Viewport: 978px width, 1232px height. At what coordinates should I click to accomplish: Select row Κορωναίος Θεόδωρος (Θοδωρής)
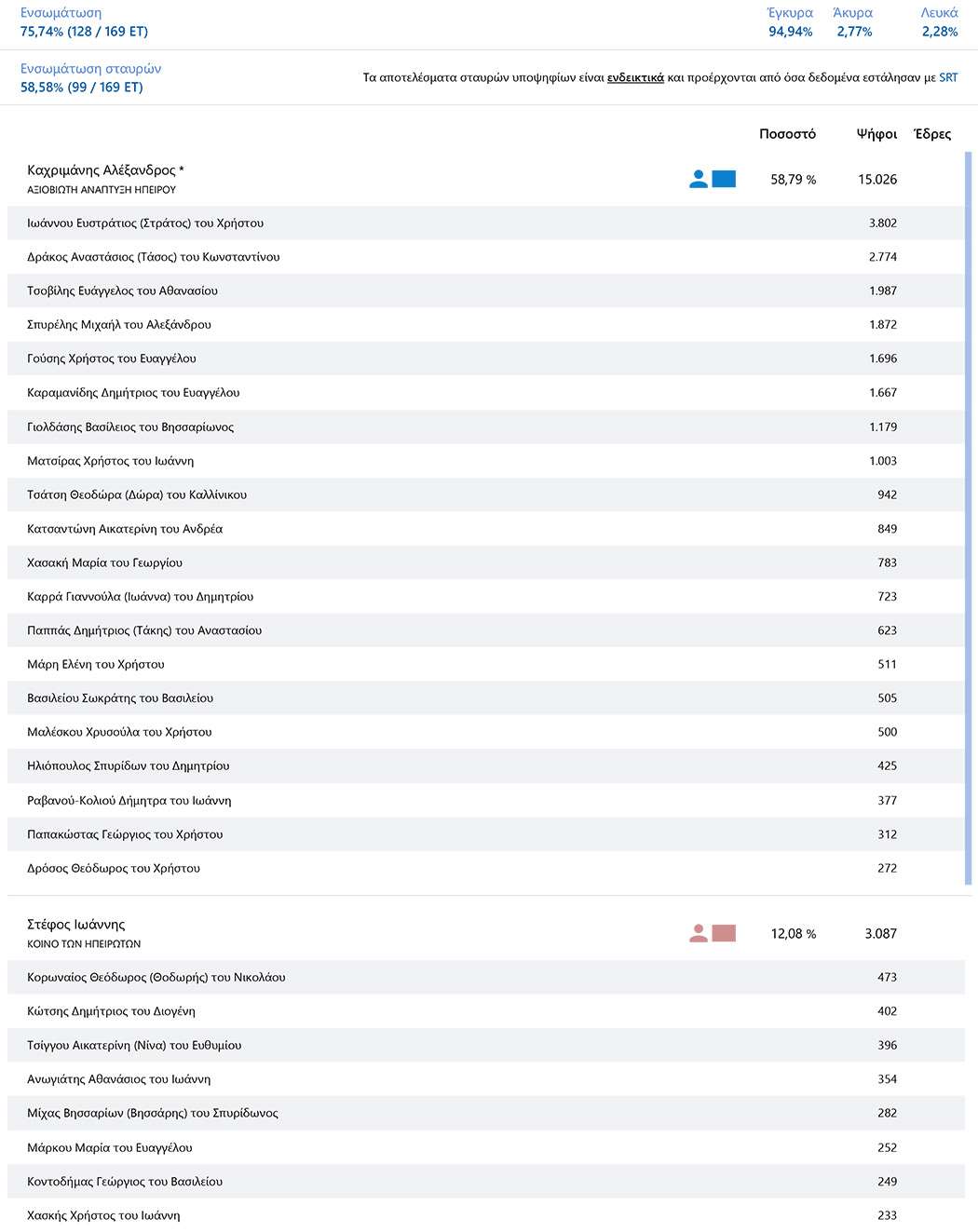pyautogui.click(x=486, y=978)
